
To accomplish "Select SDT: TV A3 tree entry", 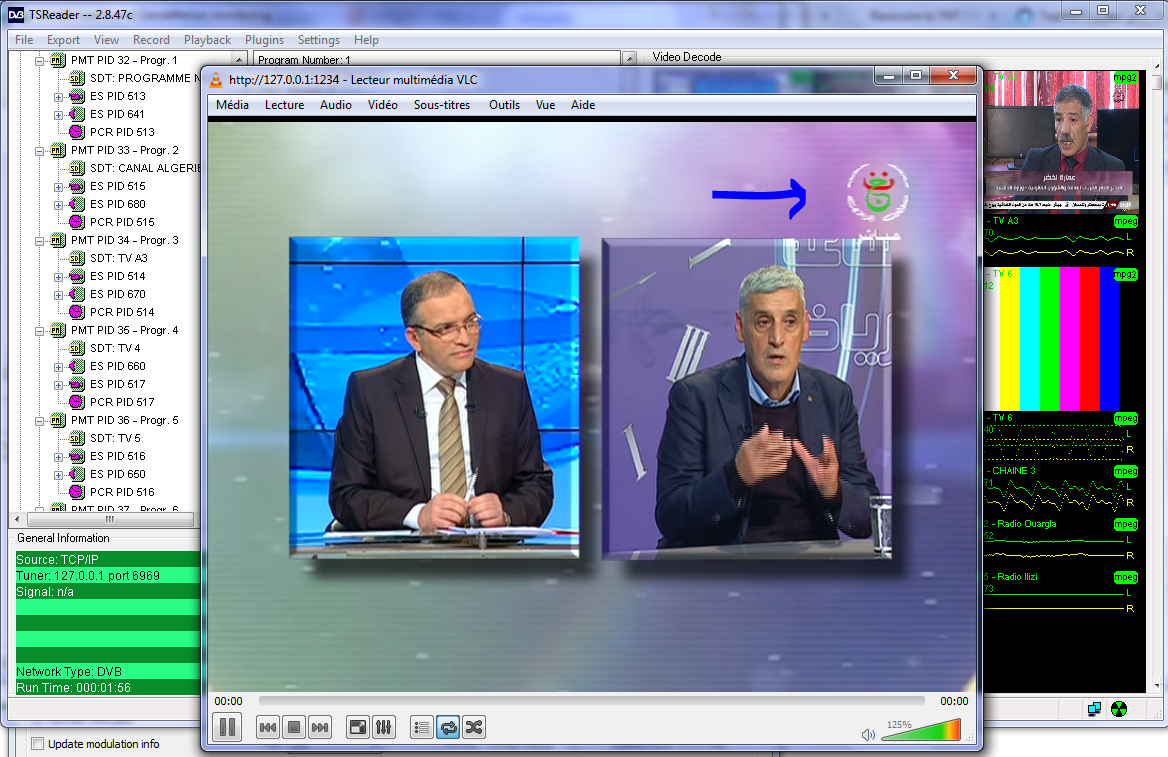I will coord(118,258).
